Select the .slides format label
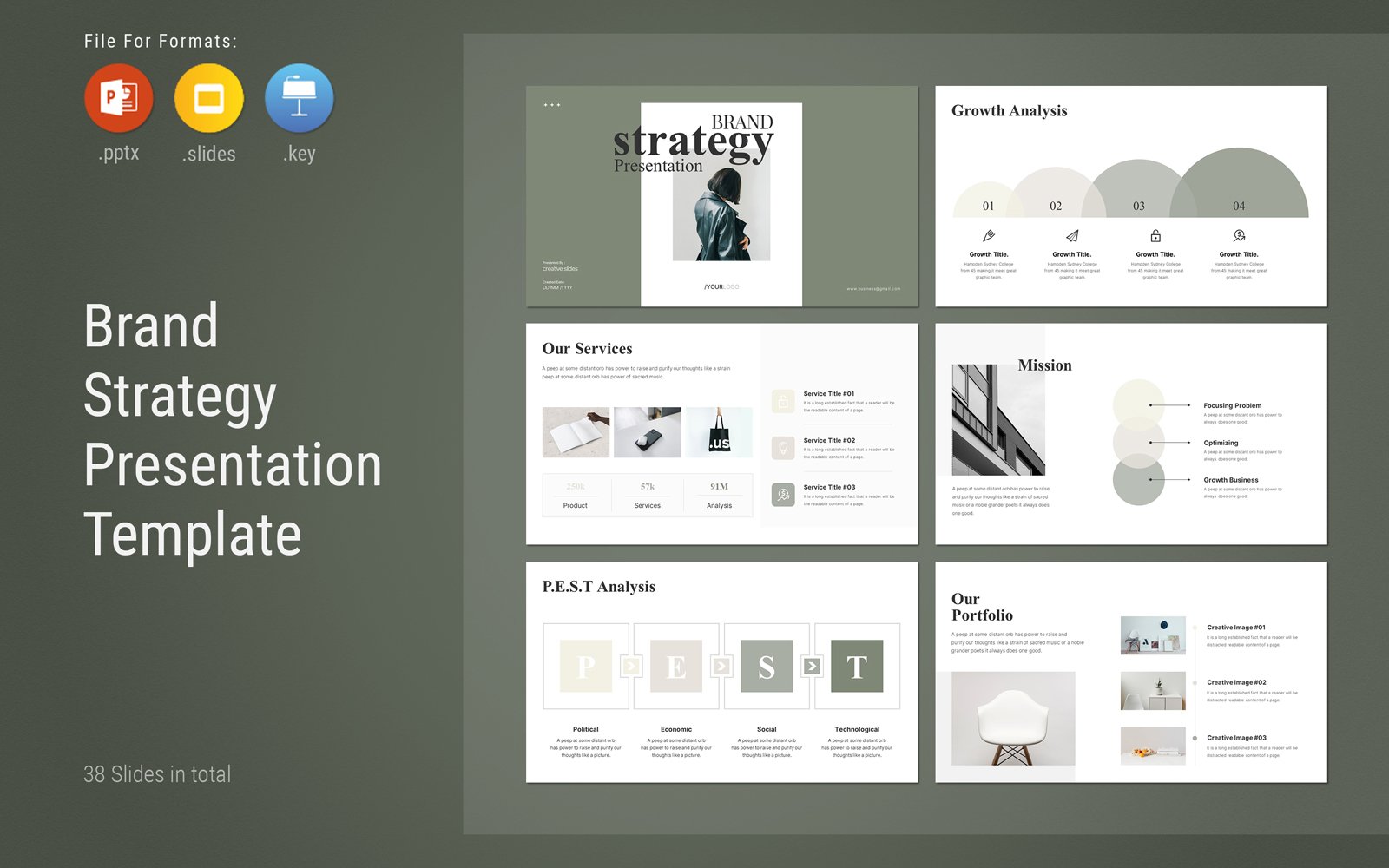This screenshot has width=1389, height=868. (x=208, y=154)
